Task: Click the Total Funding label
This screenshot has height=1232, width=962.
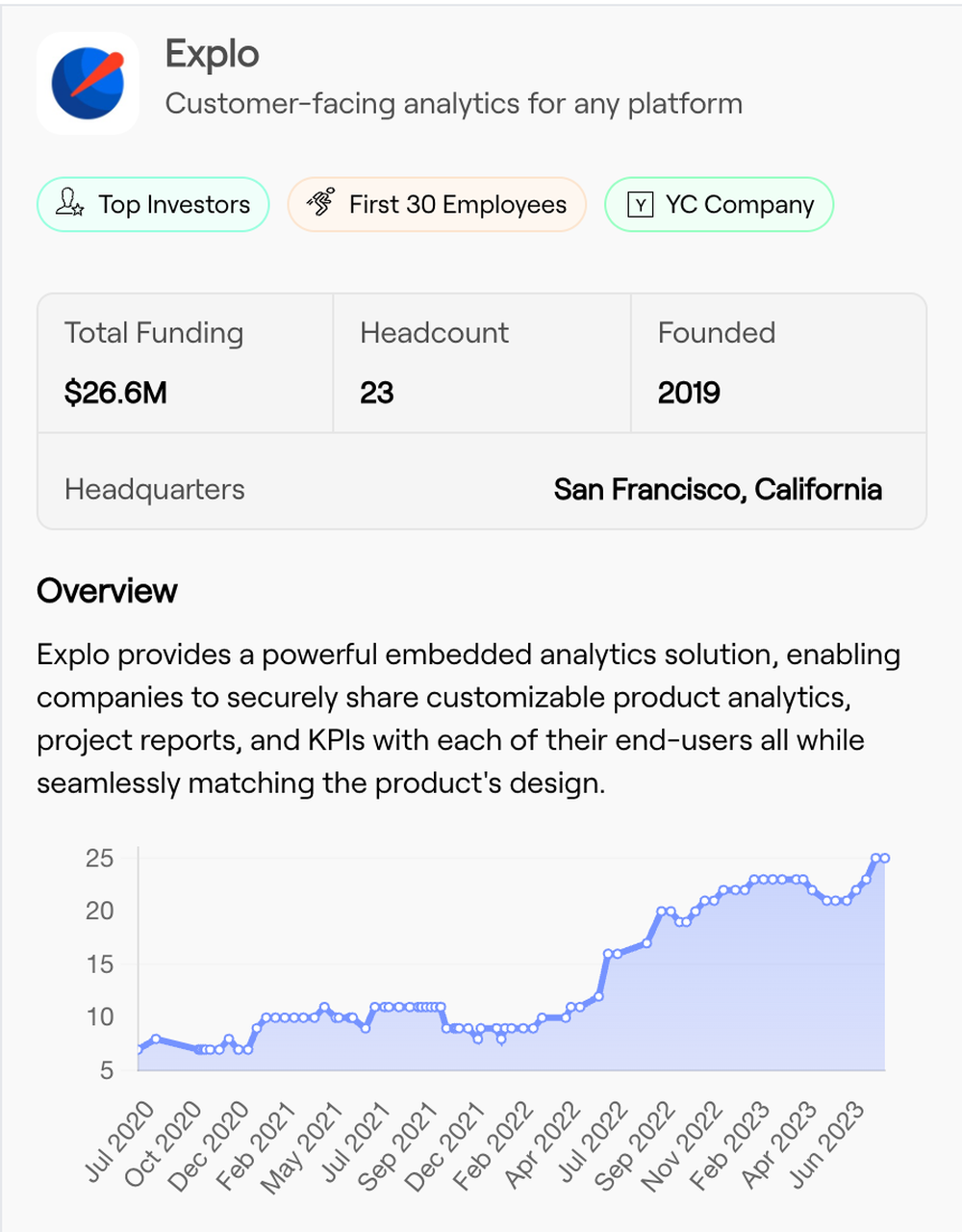Action: point(154,333)
